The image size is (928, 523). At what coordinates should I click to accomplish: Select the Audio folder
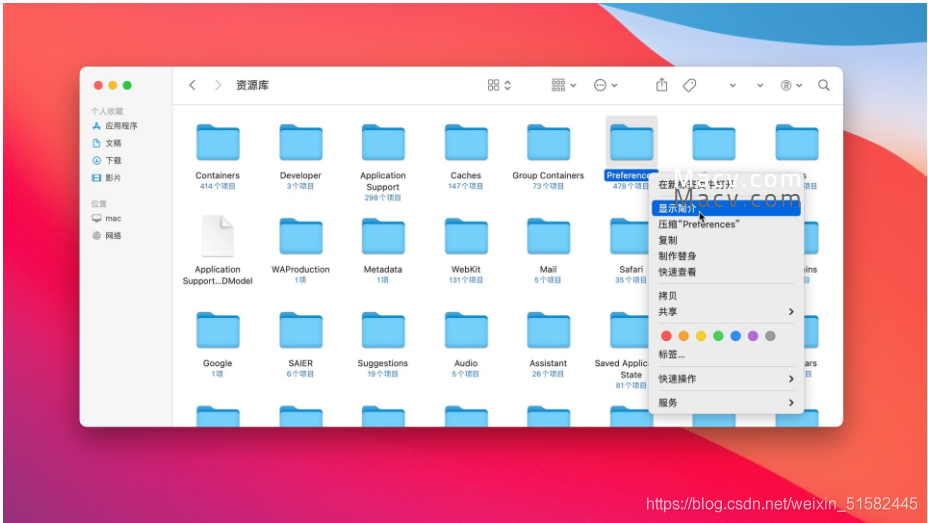466,330
